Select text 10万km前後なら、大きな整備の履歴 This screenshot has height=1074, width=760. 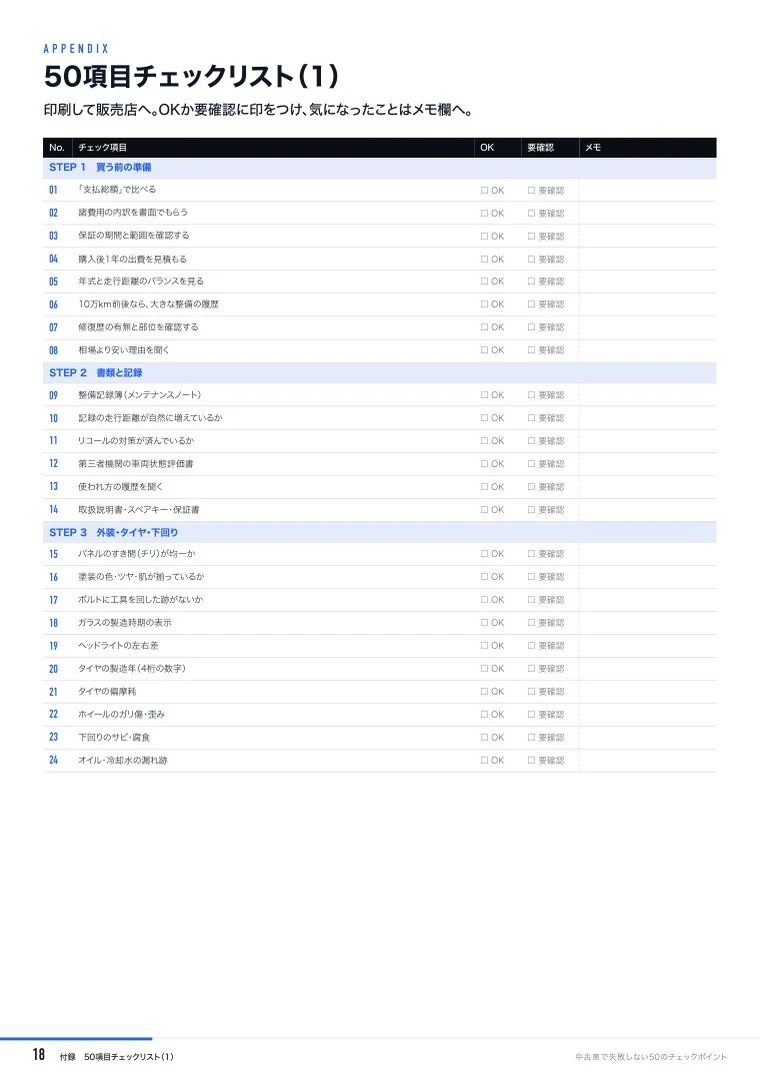click(149, 304)
